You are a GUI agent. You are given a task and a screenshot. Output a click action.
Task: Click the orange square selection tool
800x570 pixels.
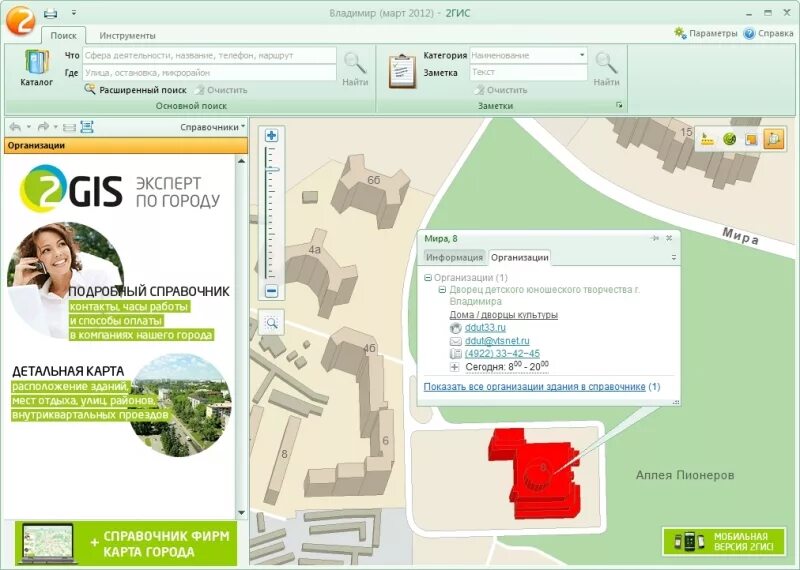click(x=751, y=139)
